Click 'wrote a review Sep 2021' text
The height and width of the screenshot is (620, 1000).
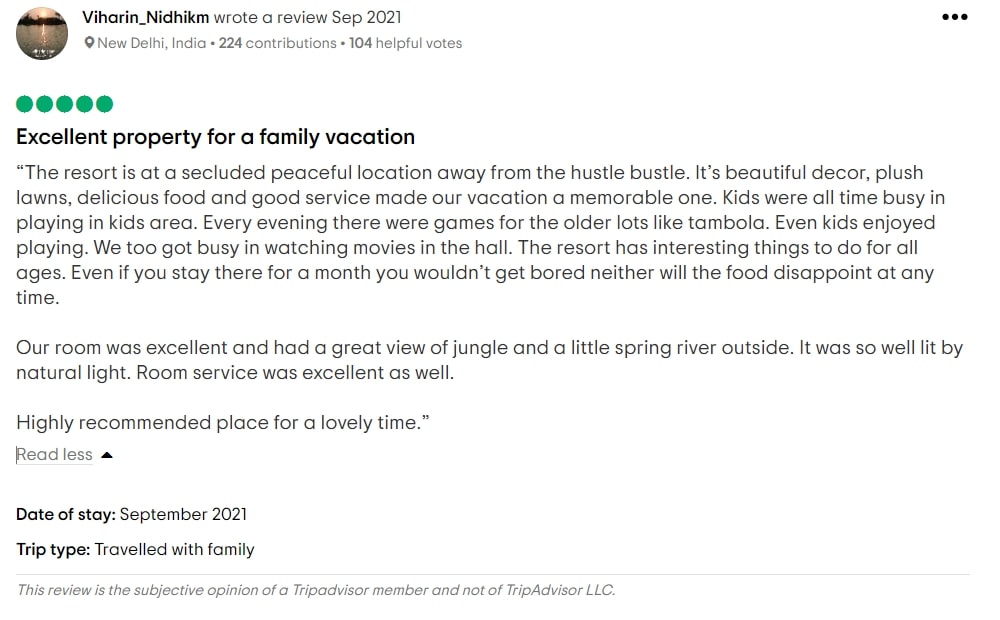click(307, 17)
